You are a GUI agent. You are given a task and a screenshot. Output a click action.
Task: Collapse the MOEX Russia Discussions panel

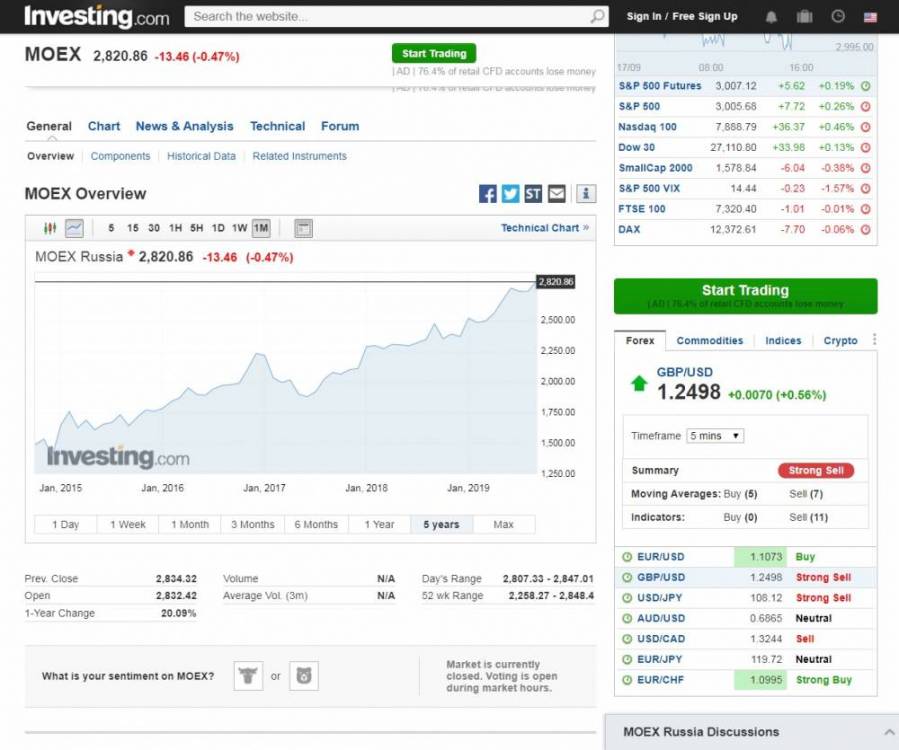click(889, 732)
